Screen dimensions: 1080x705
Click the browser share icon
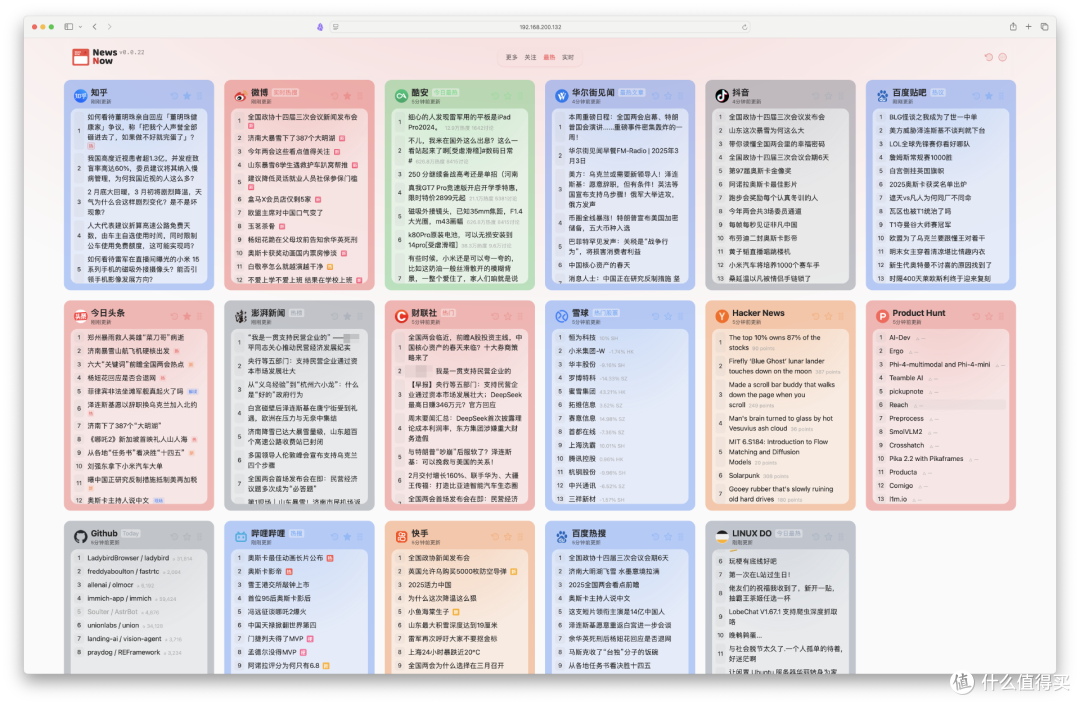click(1013, 27)
